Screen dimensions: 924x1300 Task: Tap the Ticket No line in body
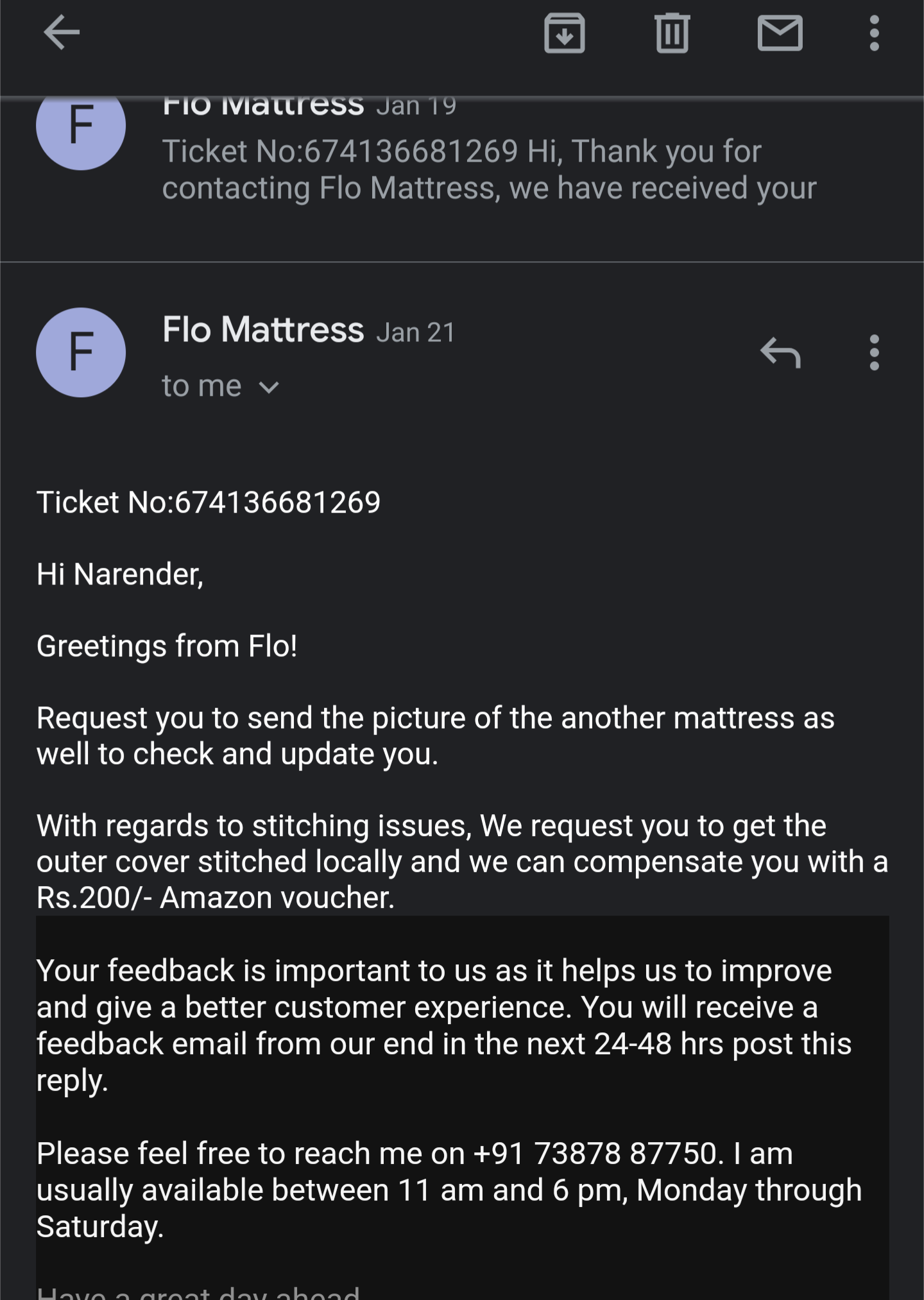tap(209, 502)
